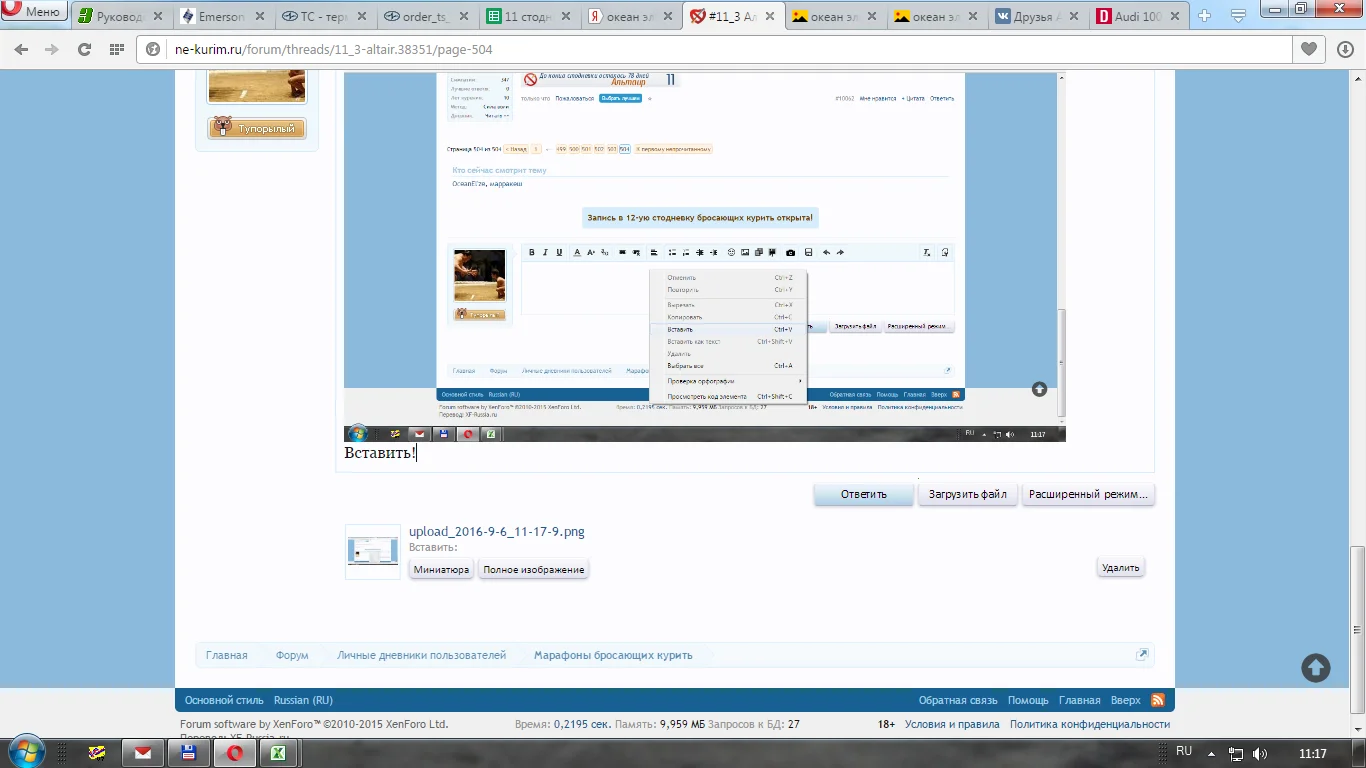Insert attachment as Миниатюра

point(441,569)
